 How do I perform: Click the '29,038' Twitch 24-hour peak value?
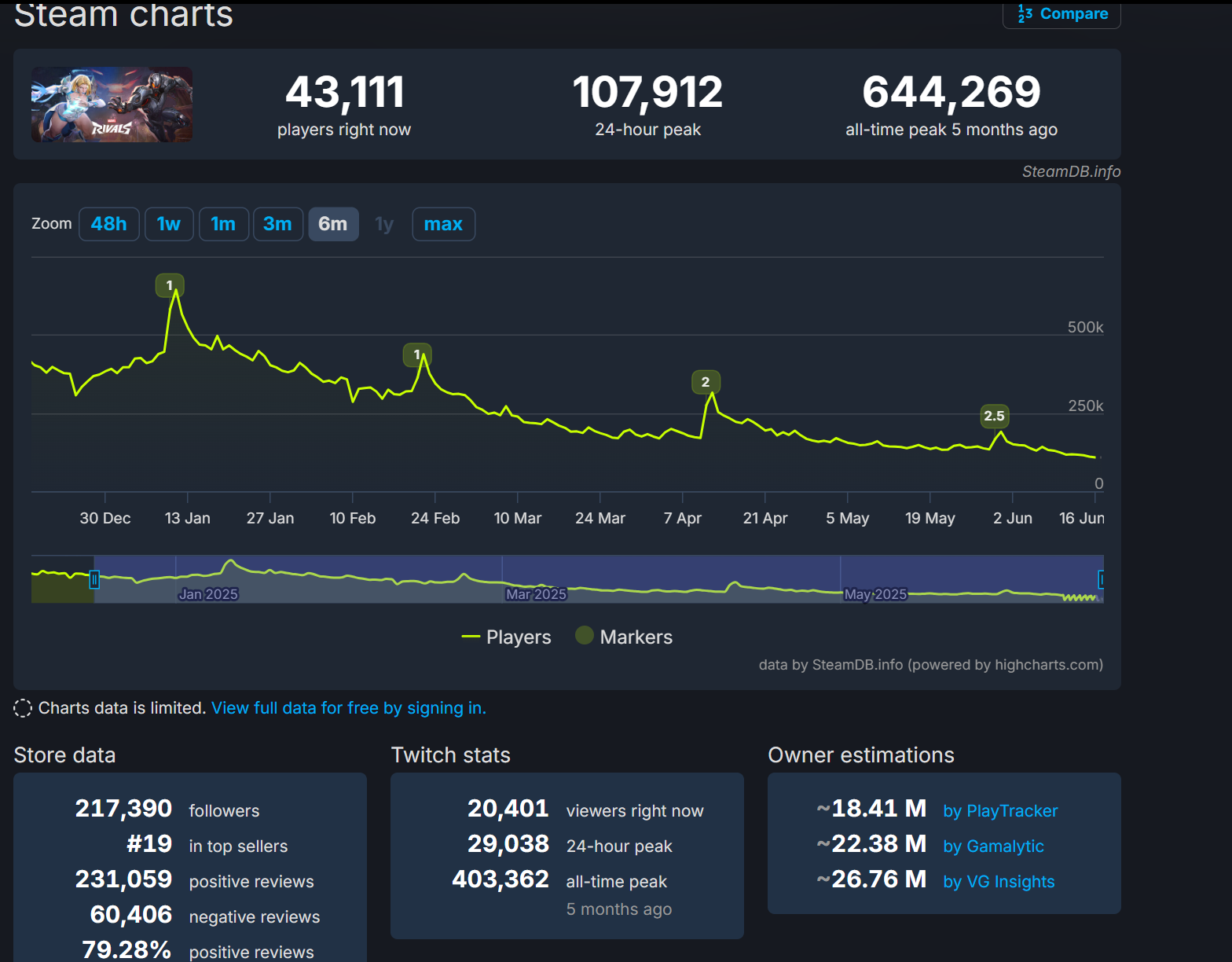click(x=508, y=844)
